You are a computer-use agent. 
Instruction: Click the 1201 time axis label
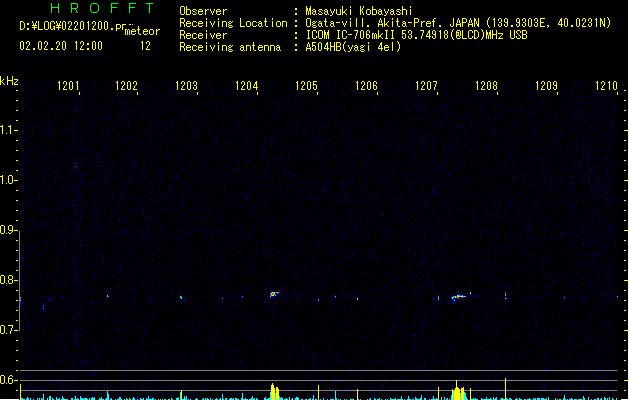(68, 86)
